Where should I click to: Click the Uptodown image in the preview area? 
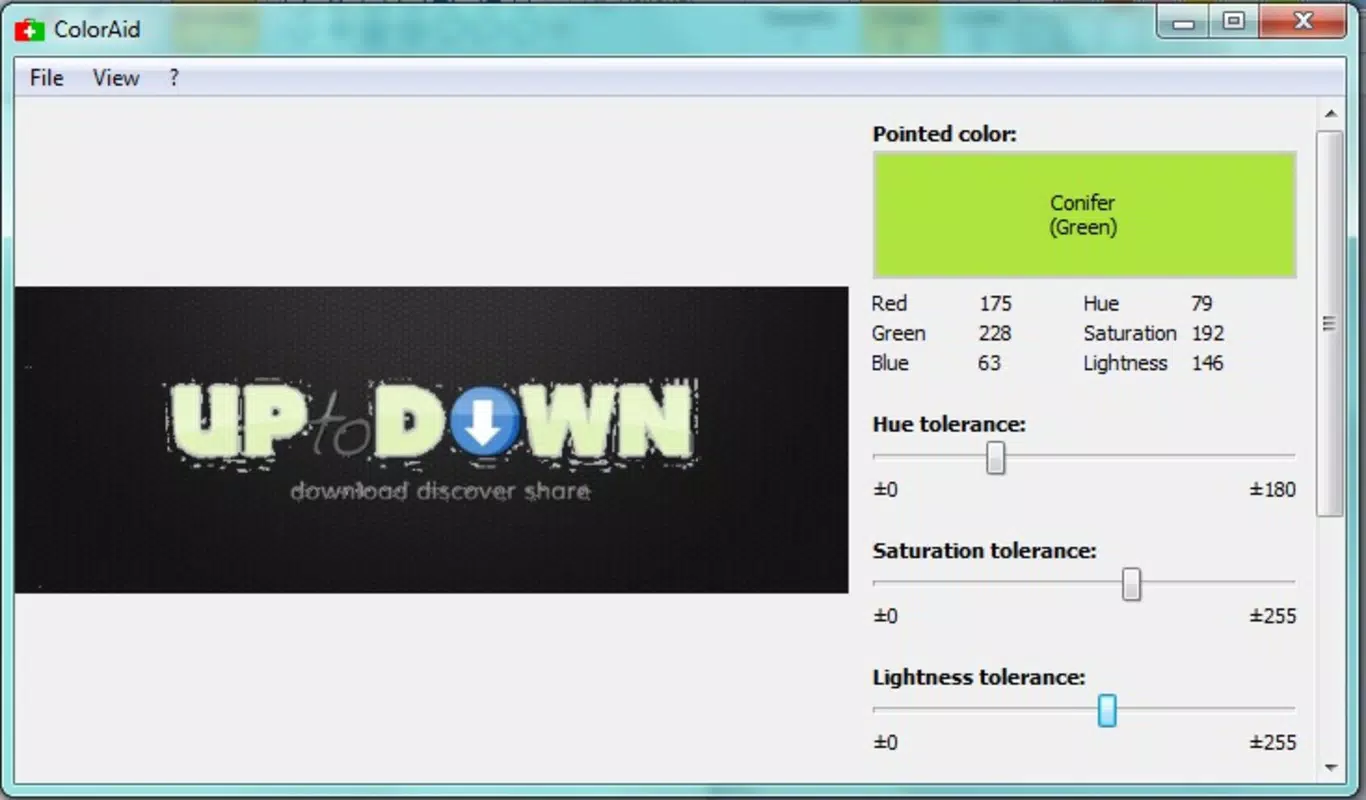click(x=431, y=440)
